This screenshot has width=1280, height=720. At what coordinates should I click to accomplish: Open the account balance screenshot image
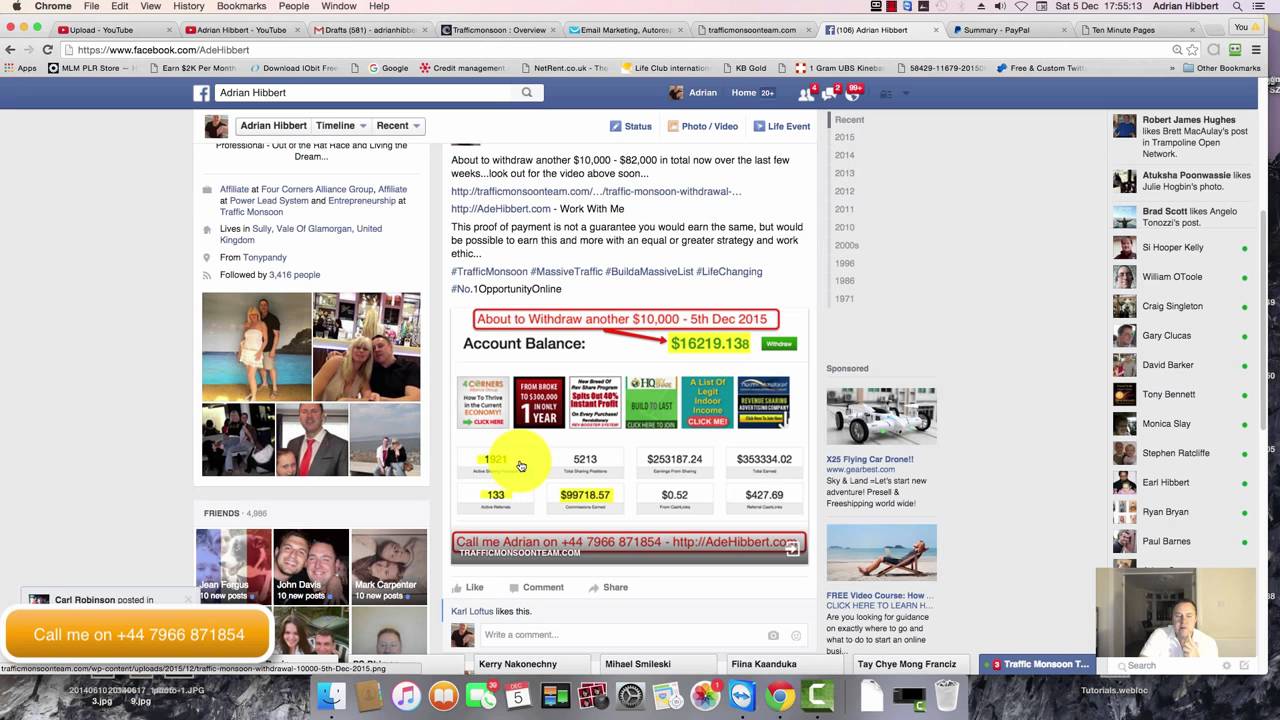click(629, 436)
